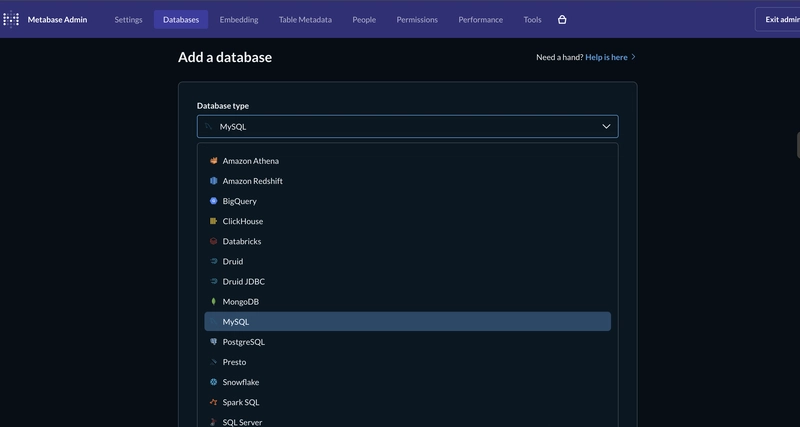Click the Database type selection field
The width and height of the screenshot is (800, 427).
click(407, 127)
